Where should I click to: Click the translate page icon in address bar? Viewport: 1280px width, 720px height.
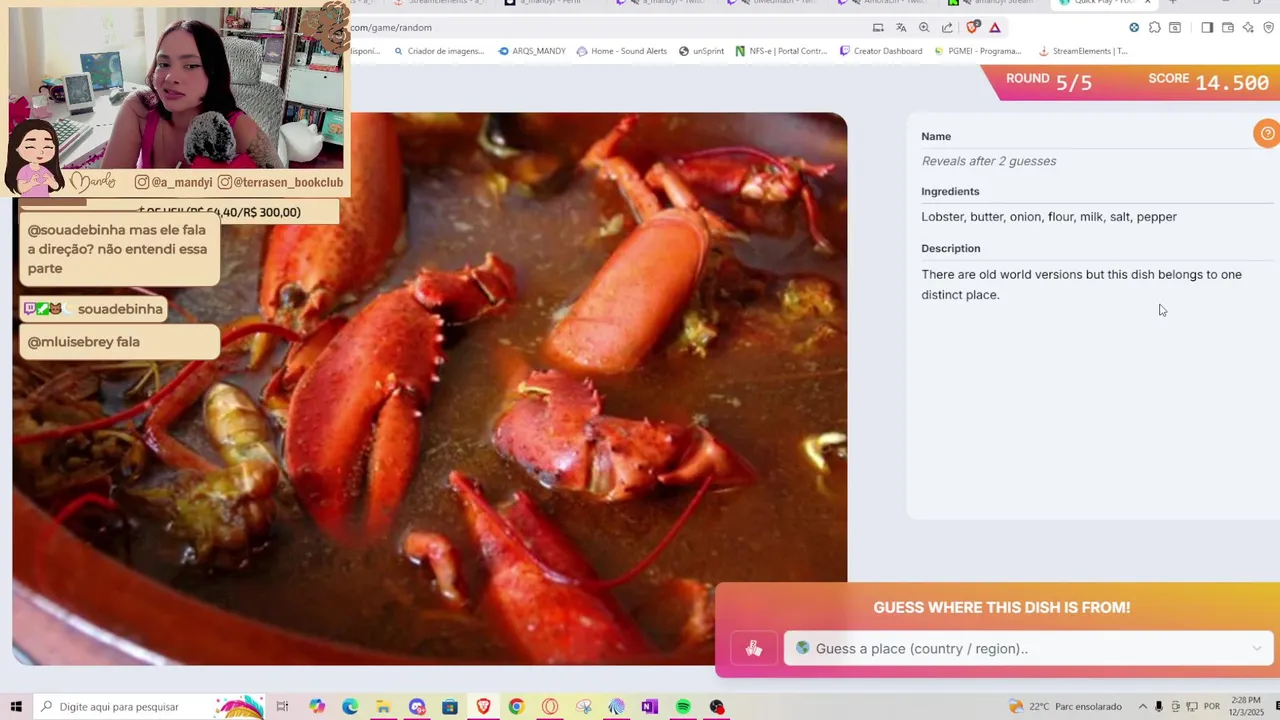(x=901, y=28)
